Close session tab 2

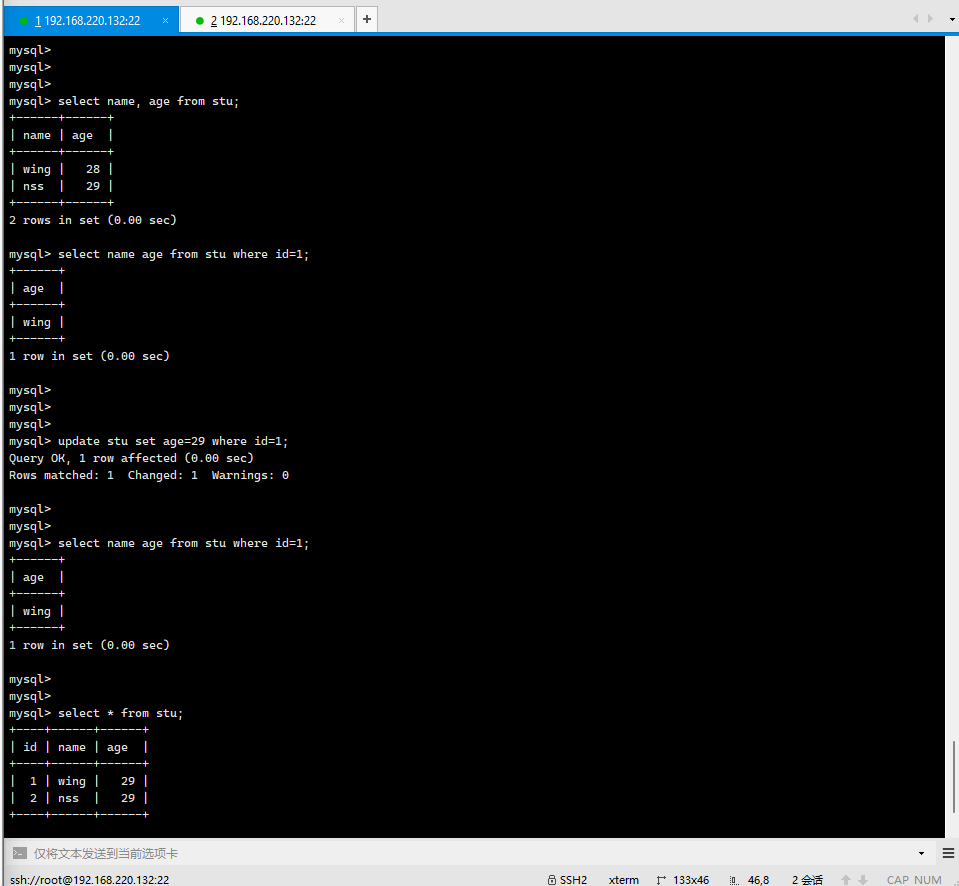[341, 20]
